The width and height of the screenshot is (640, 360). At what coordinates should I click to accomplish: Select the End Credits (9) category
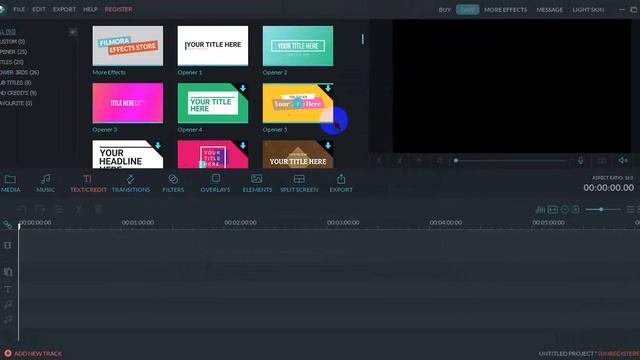[x=18, y=93]
